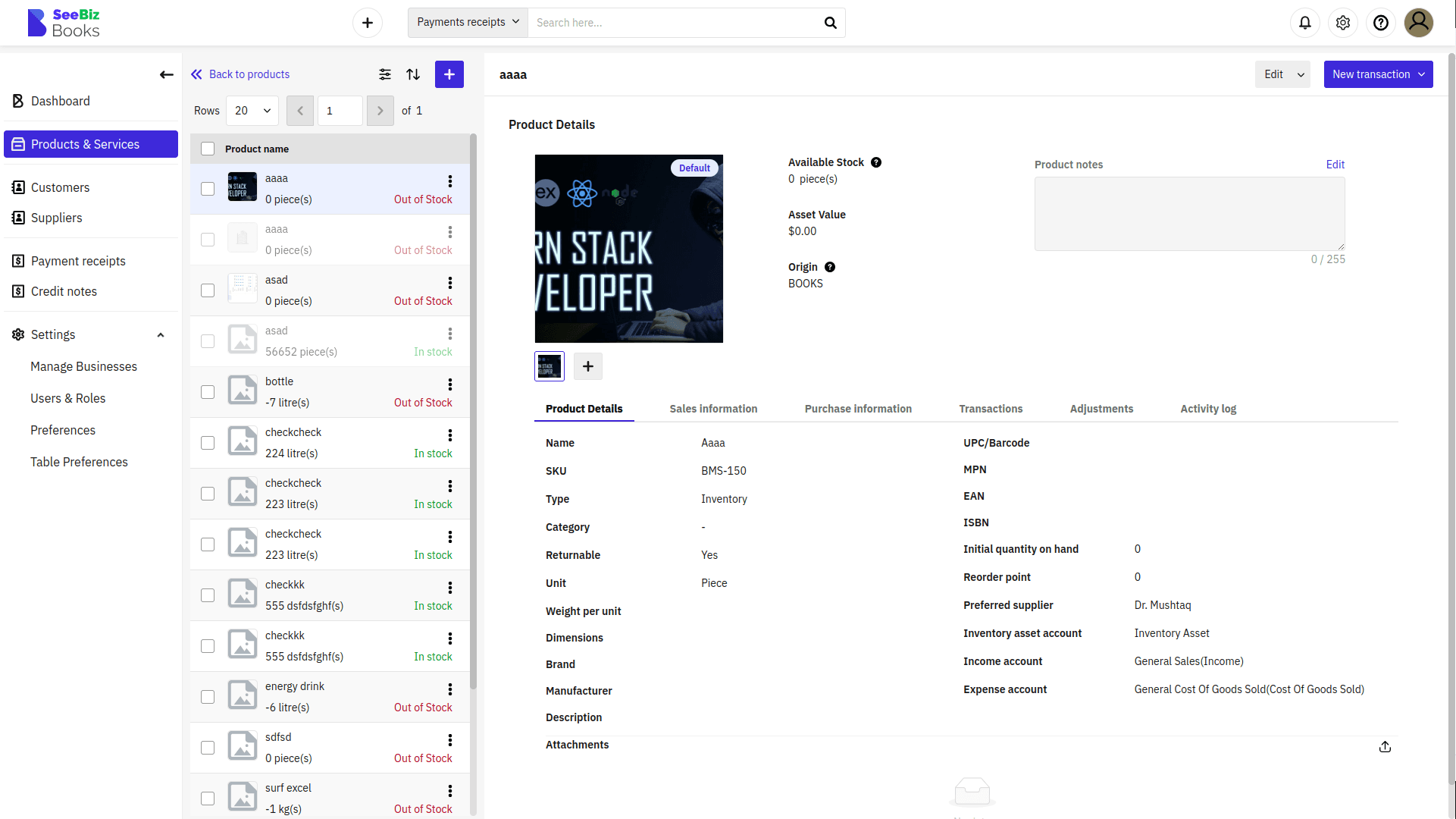This screenshot has width=1456, height=819.
Task: Check the first aaaa product checkbox
Action: point(208,189)
